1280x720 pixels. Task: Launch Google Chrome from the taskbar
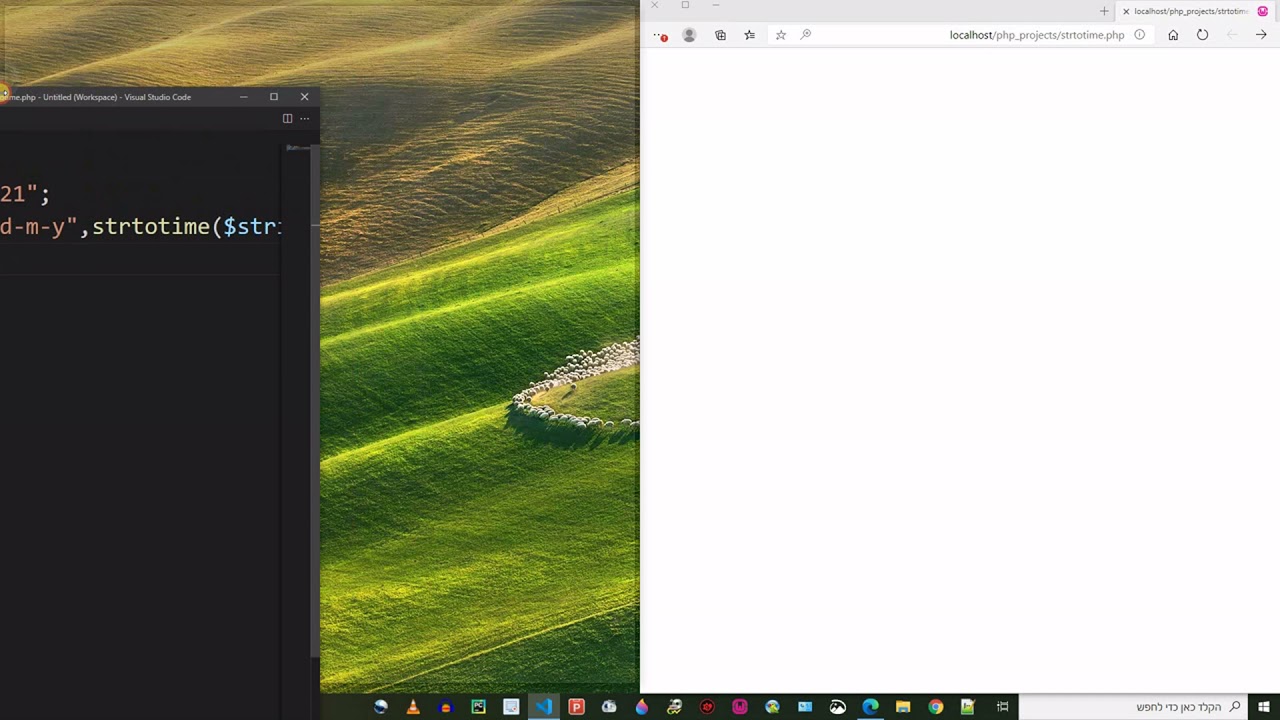935,707
